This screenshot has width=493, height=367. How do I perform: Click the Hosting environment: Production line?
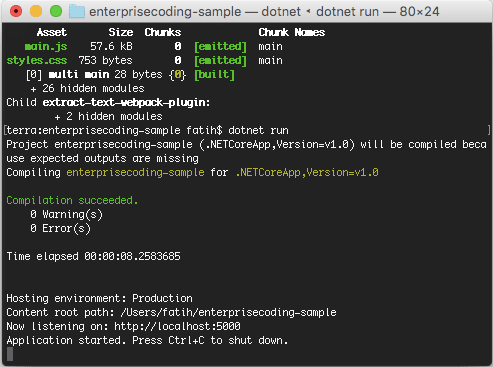click(x=100, y=298)
